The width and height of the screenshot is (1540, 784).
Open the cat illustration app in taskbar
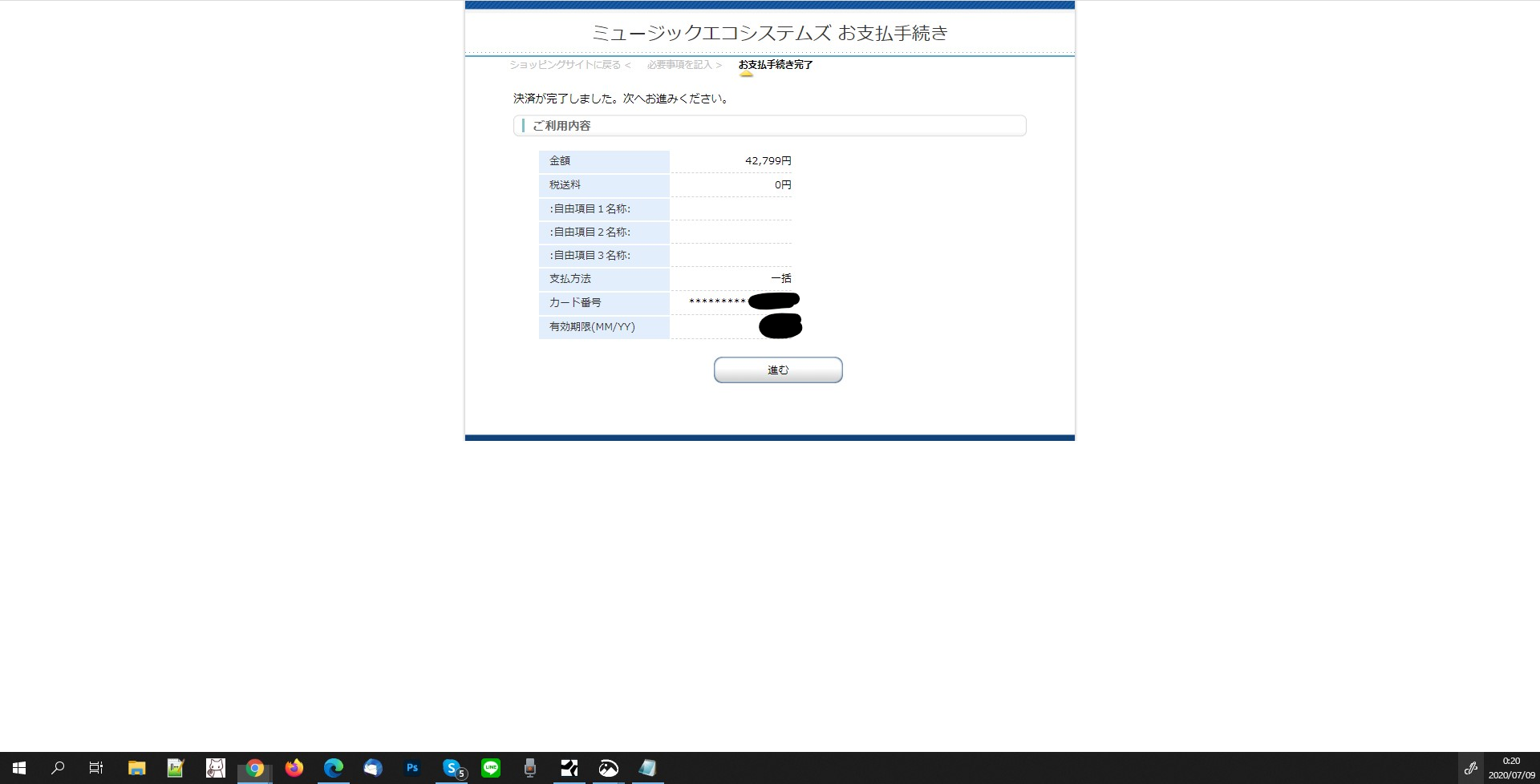[215, 768]
